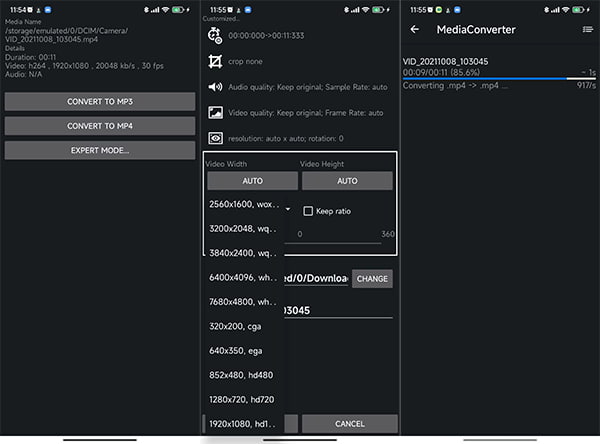Click the rotation slider track

(x=333, y=243)
